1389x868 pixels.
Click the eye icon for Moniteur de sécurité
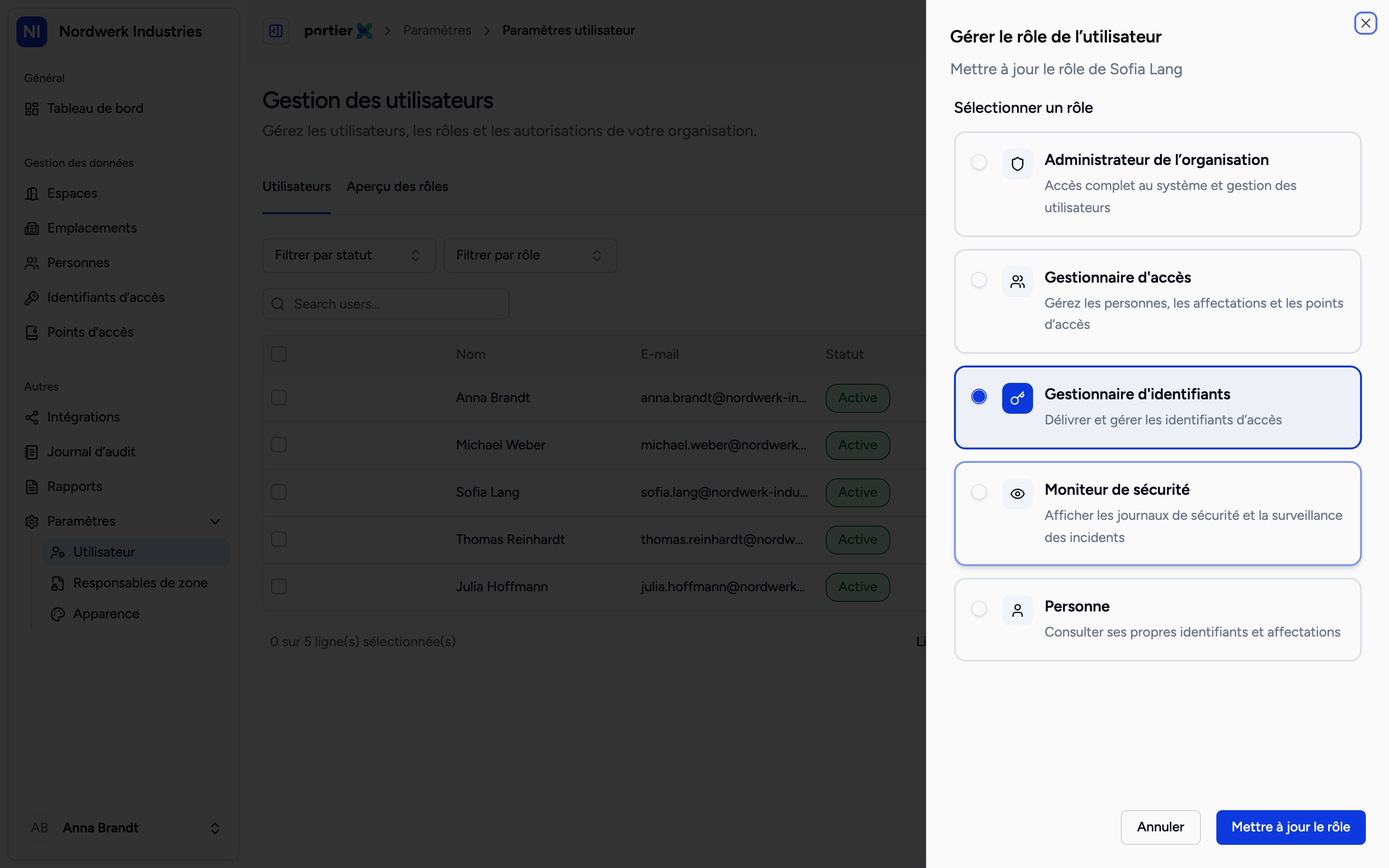[1017, 494]
